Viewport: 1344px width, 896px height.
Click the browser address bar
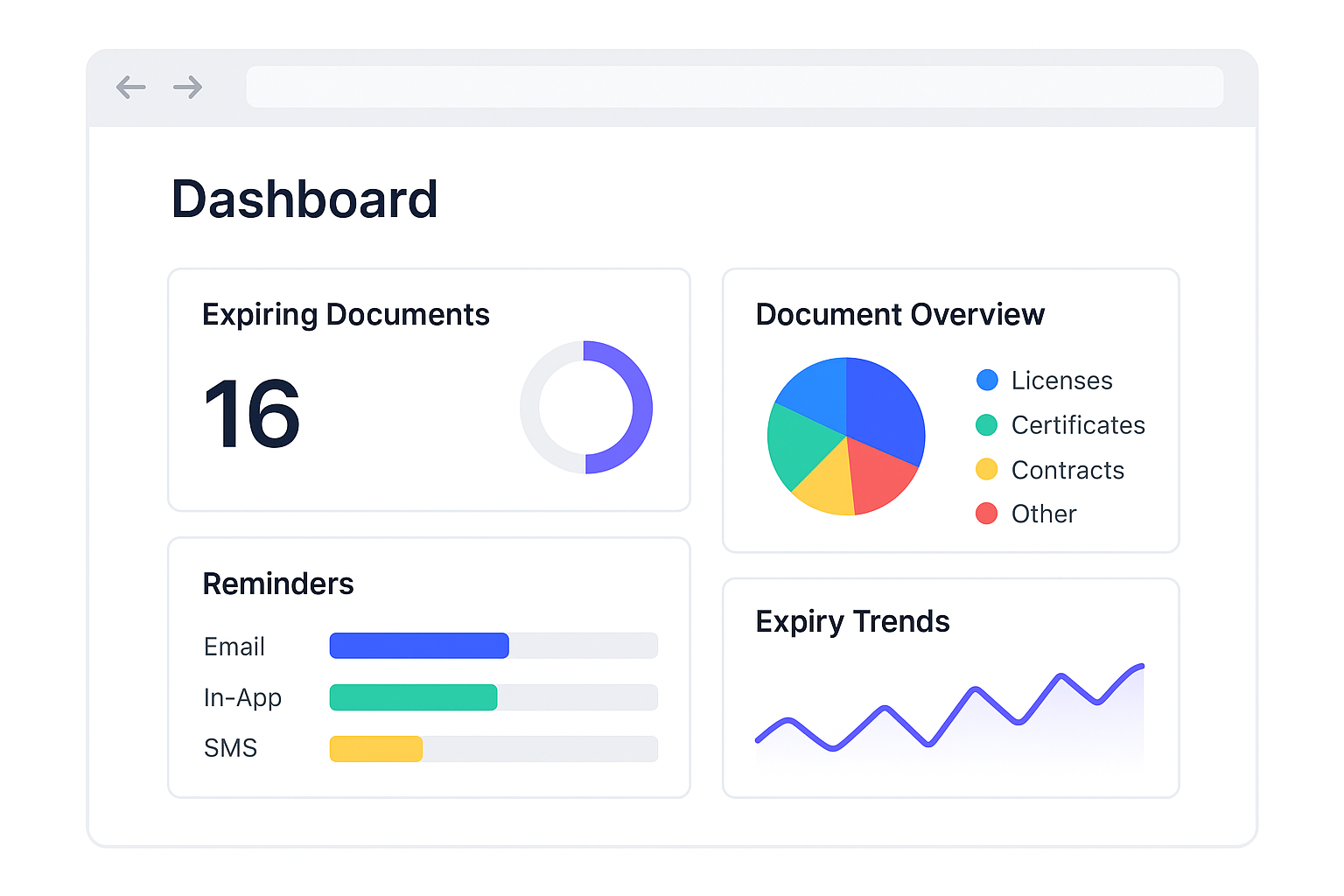click(x=735, y=87)
